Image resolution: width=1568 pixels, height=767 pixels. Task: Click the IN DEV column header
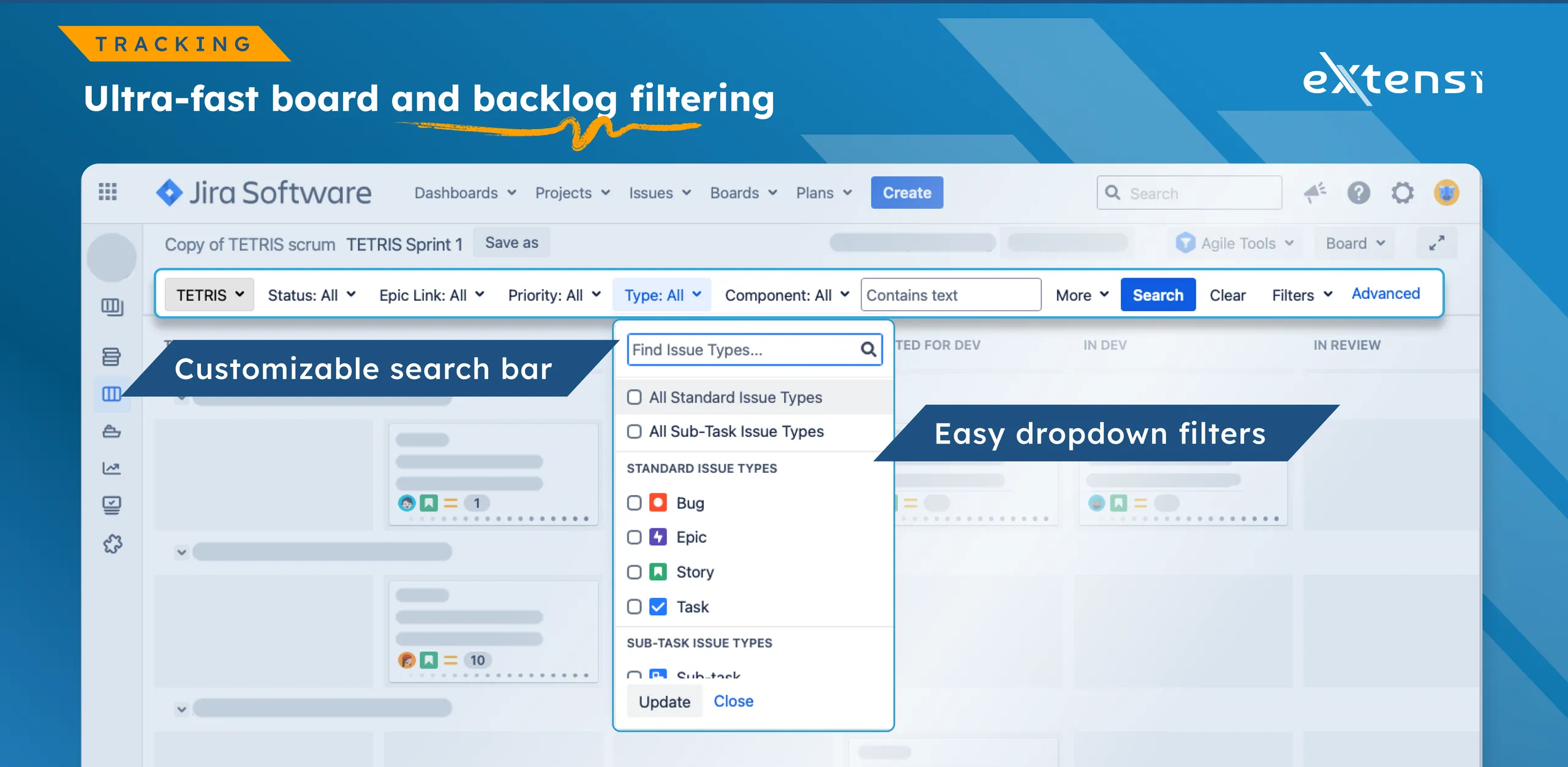coord(1105,345)
